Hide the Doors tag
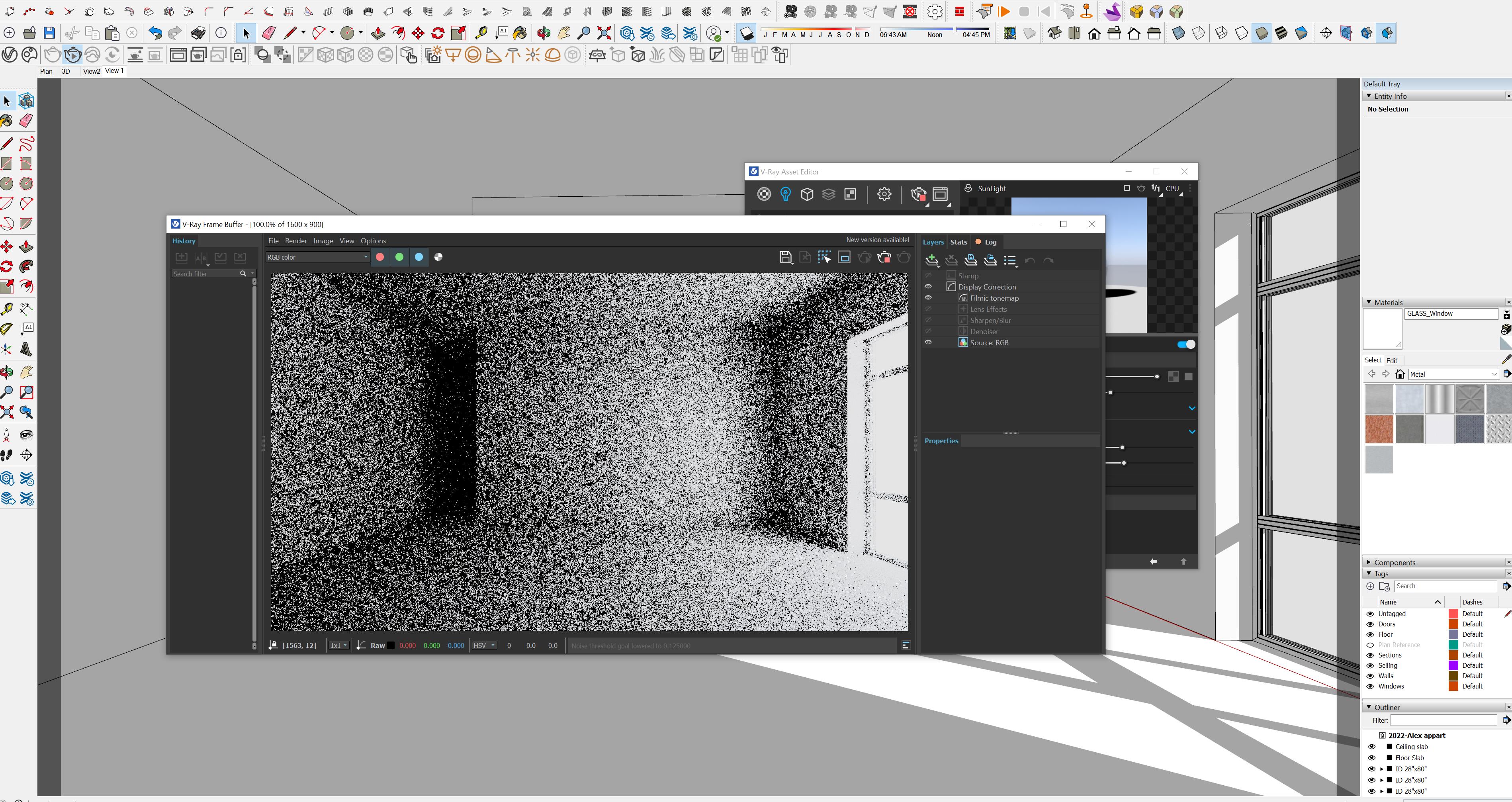Viewport: 1512px width, 802px height. [1370, 624]
